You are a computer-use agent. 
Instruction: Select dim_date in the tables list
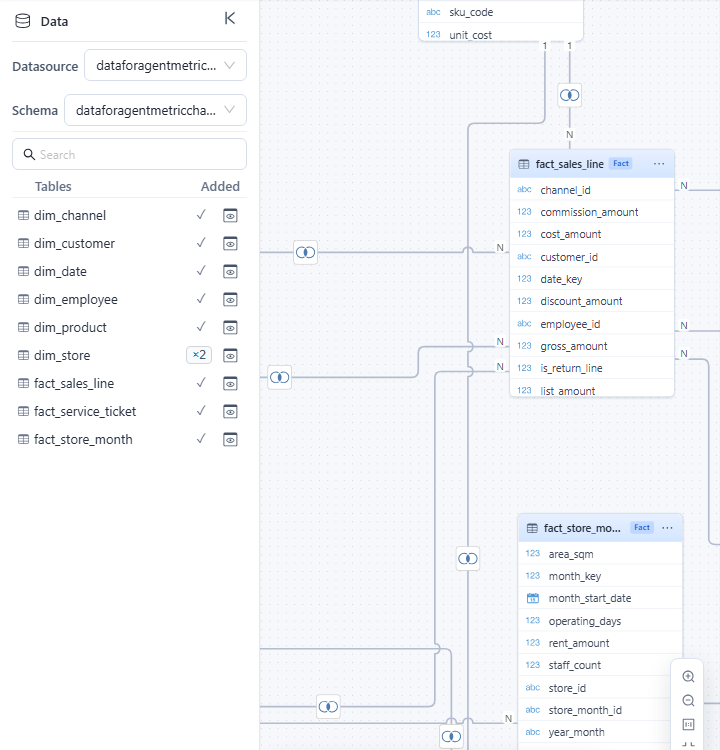(x=60, y=271)
